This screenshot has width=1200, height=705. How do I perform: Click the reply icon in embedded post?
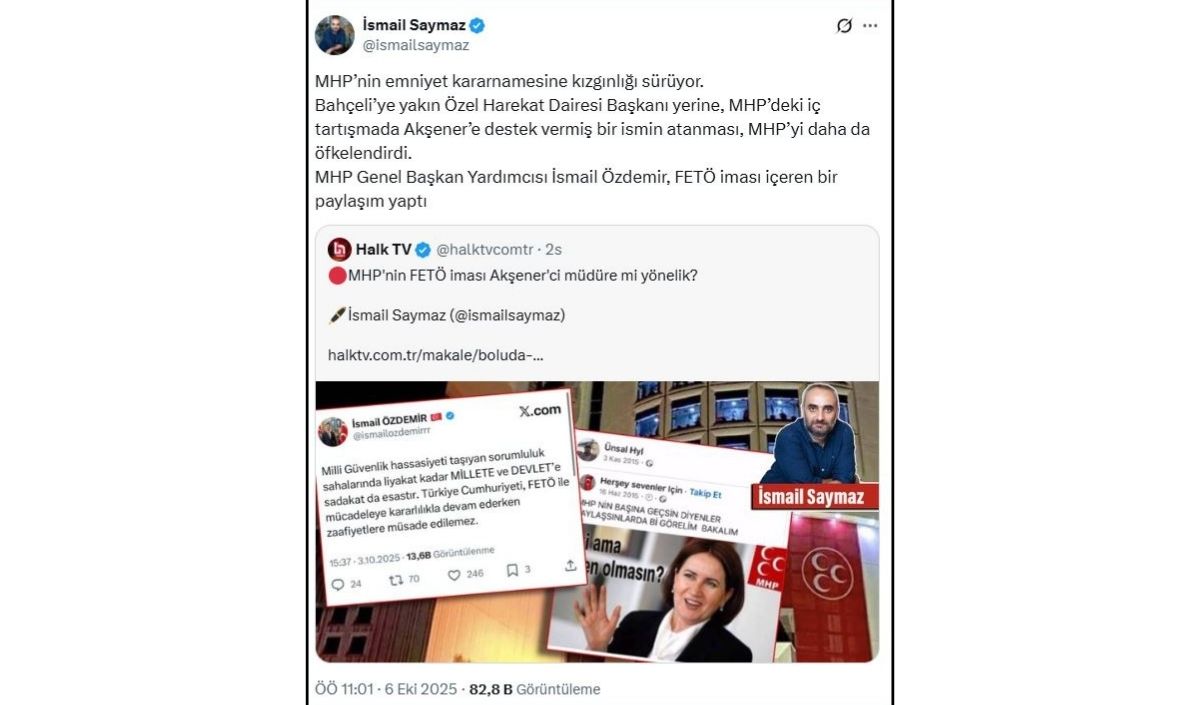[x=338, y=583]
